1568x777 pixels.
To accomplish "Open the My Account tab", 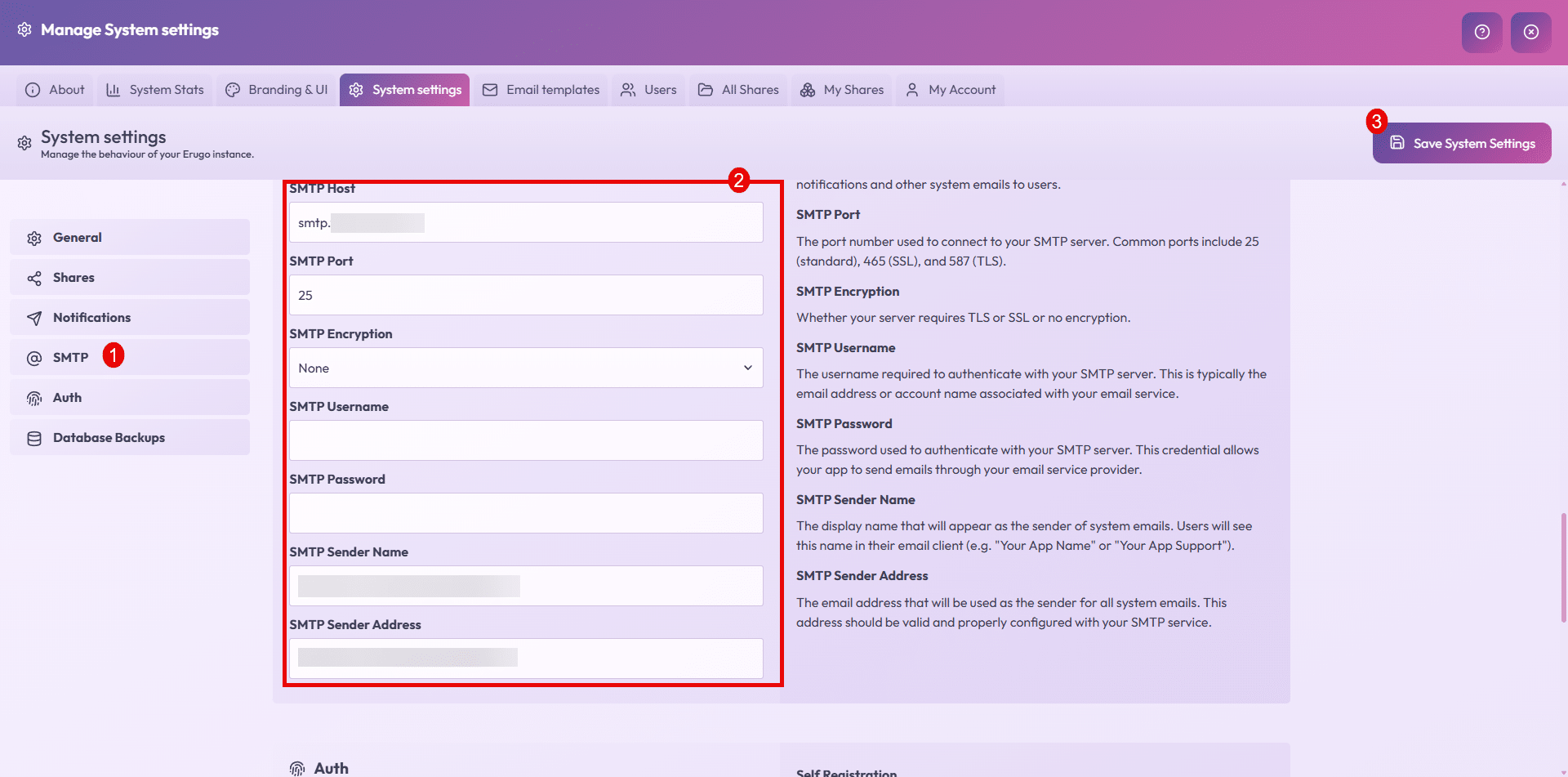I will (951, 90).
